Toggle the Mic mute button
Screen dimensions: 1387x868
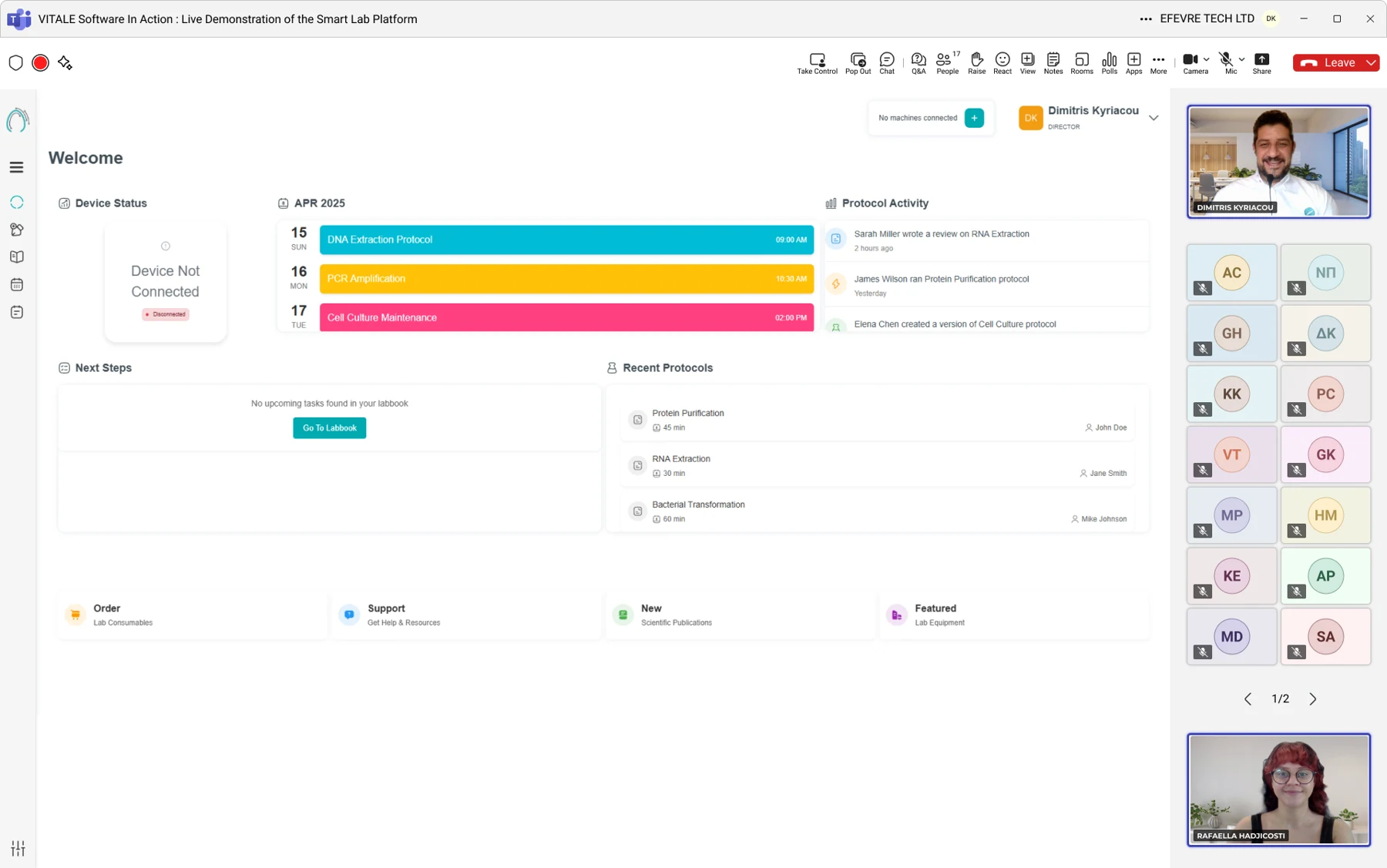[1227, 62]
